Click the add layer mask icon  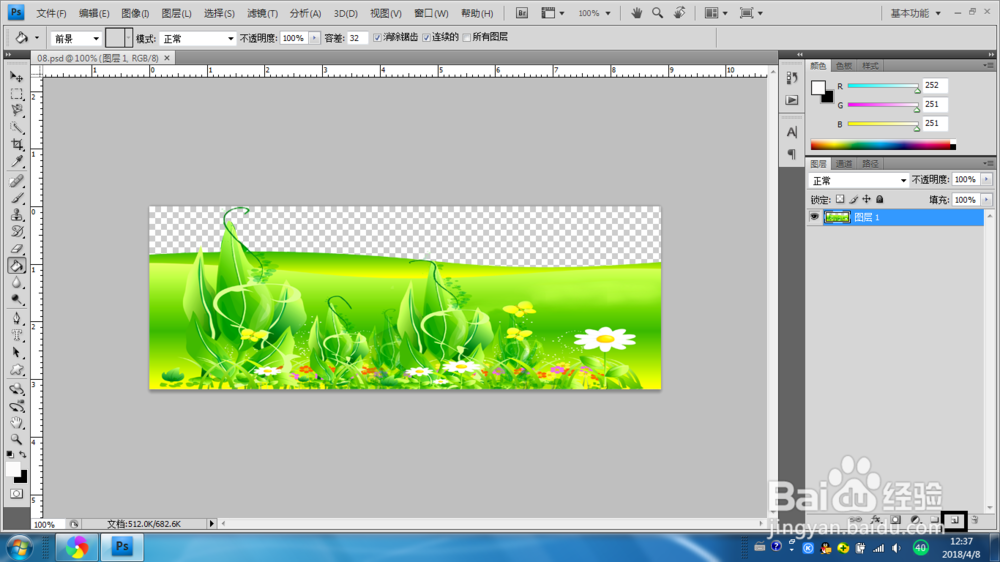coord(896,520)
